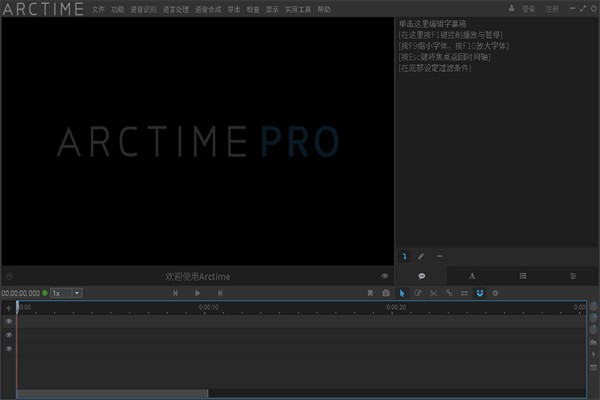Open the 导出 menu
The image size is (600, 400).
point(234,10)
